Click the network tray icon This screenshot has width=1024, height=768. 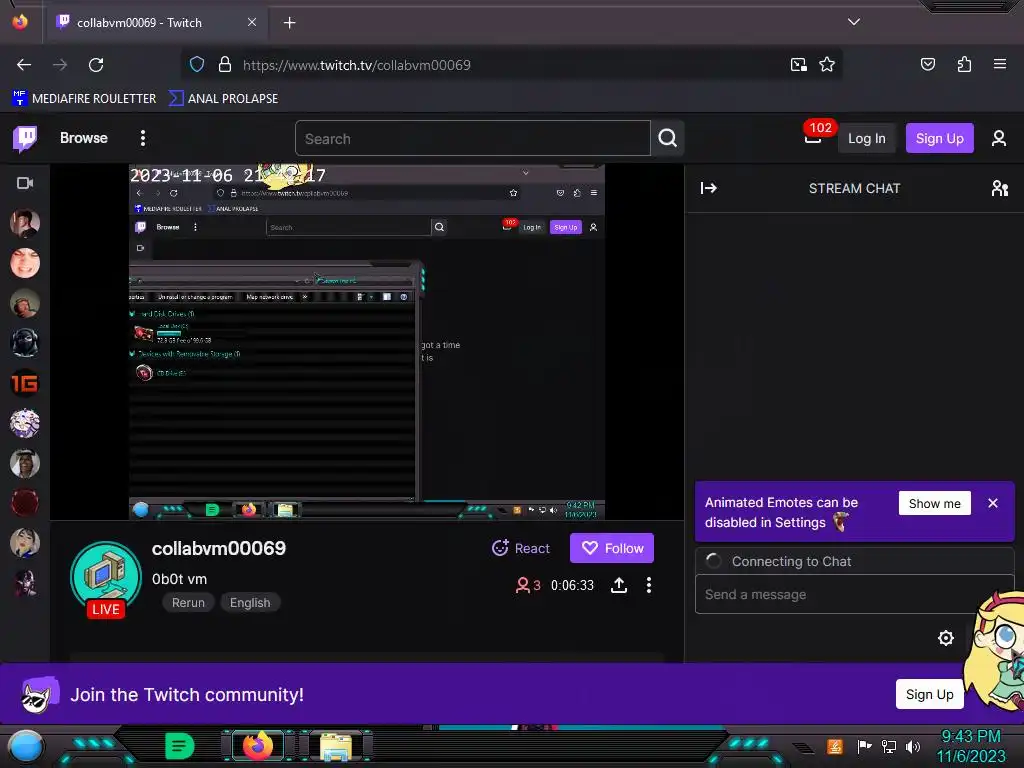pos(888,746)
